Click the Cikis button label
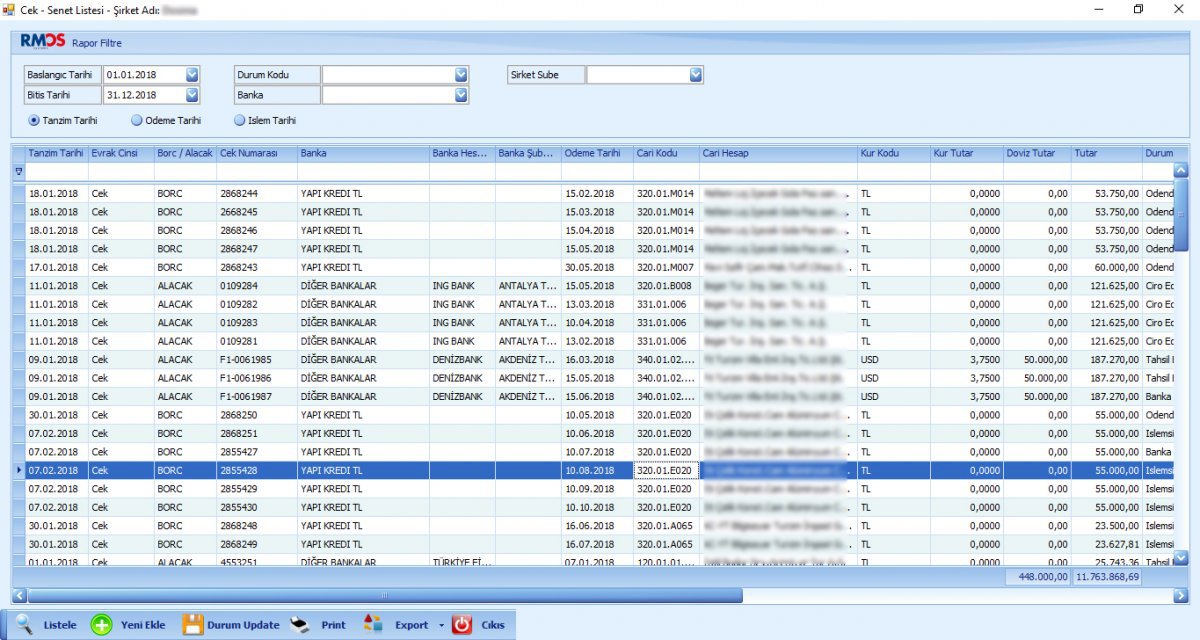 [493, 625]
